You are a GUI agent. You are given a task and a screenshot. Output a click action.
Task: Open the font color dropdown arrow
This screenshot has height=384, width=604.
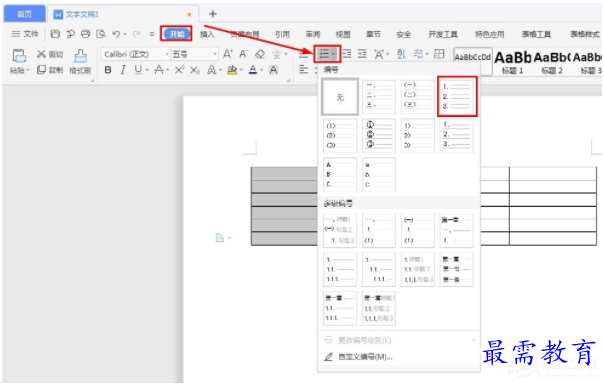click(262, 70)
